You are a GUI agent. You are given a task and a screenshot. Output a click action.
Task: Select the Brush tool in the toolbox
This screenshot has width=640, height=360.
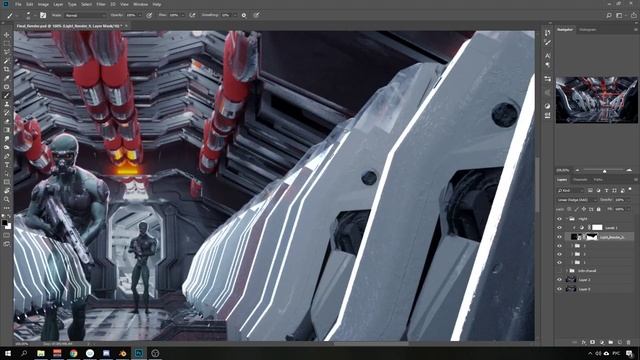tap(7, 96)
